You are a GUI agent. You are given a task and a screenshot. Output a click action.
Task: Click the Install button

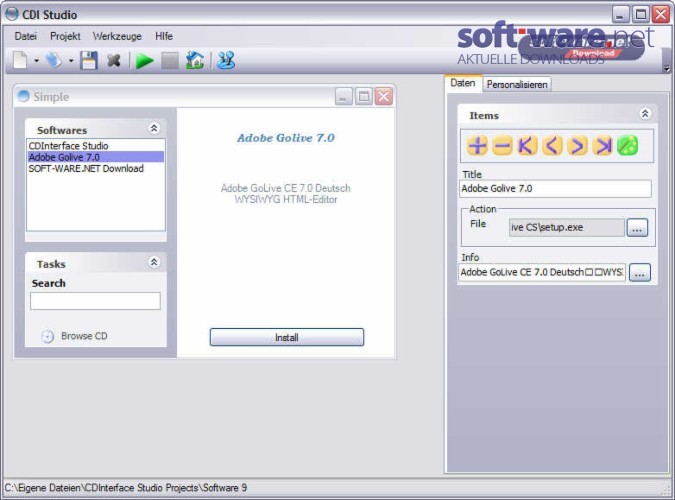[x=287, y=337]
